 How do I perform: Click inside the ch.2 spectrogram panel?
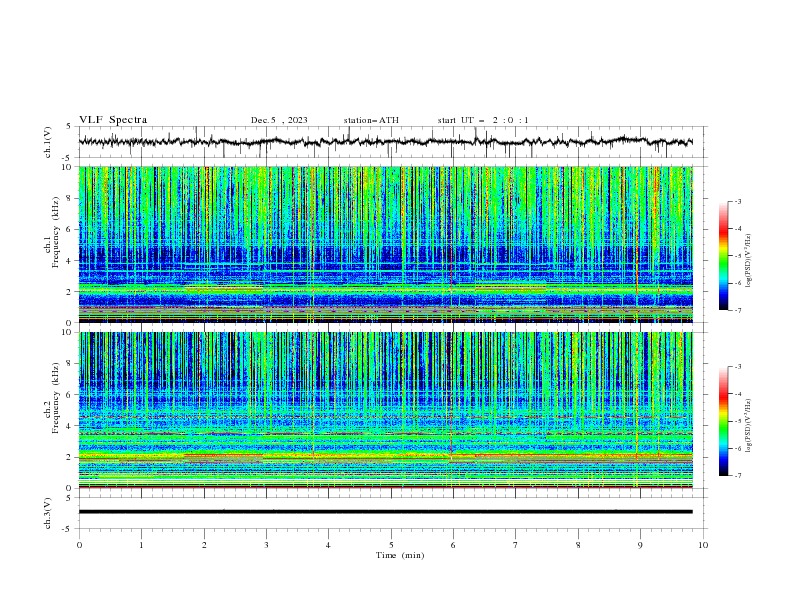[385, 410]
